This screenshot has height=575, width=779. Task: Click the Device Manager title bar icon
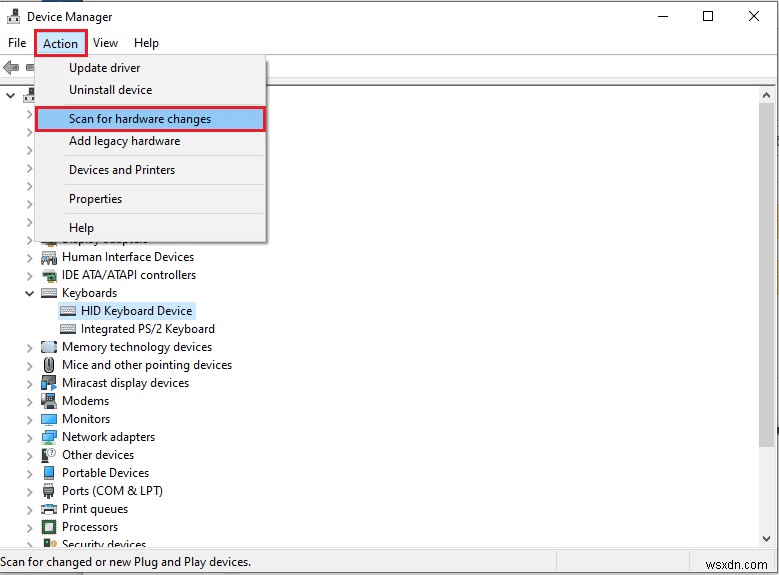(13, 16)
